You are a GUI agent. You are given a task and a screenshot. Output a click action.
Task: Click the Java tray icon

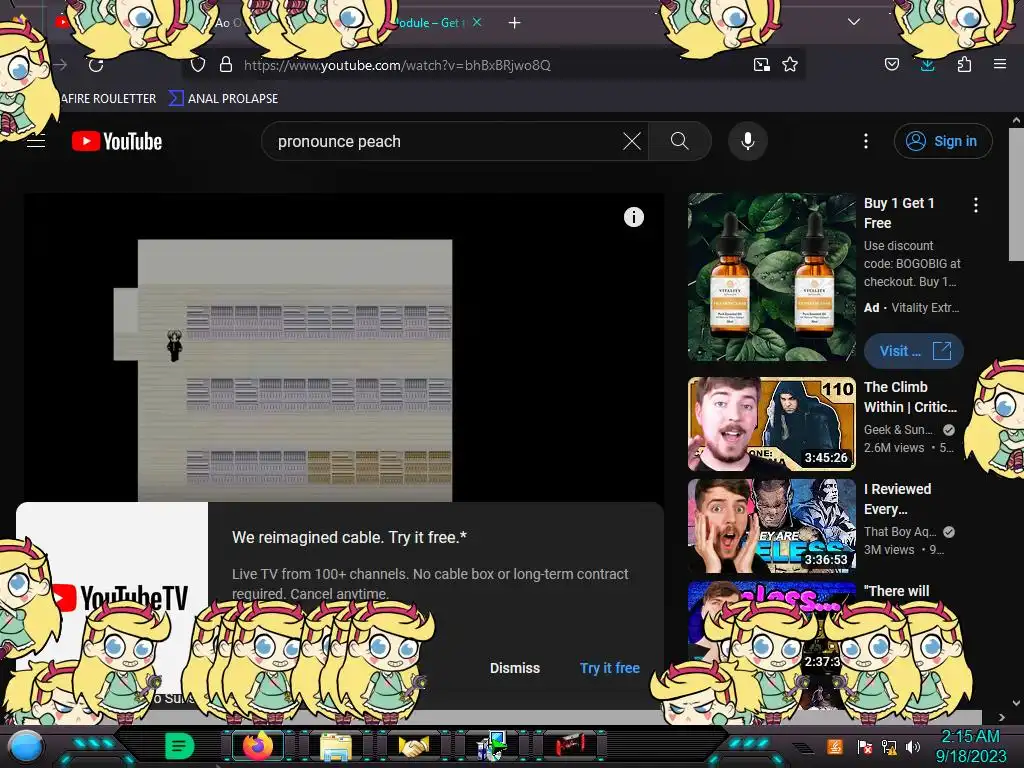pyautogui.click(x=835, y=746)
